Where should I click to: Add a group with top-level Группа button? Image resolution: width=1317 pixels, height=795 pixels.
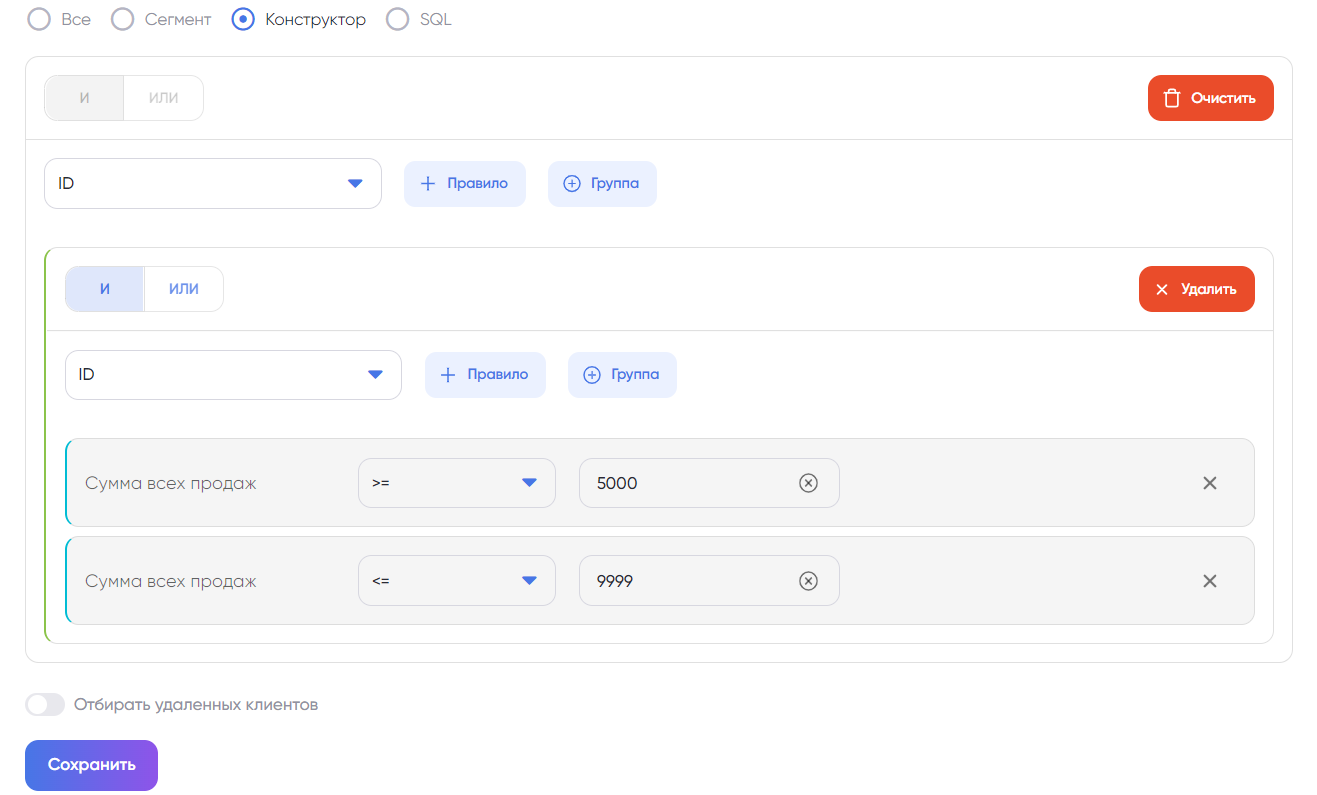click(x=602, y=184)
